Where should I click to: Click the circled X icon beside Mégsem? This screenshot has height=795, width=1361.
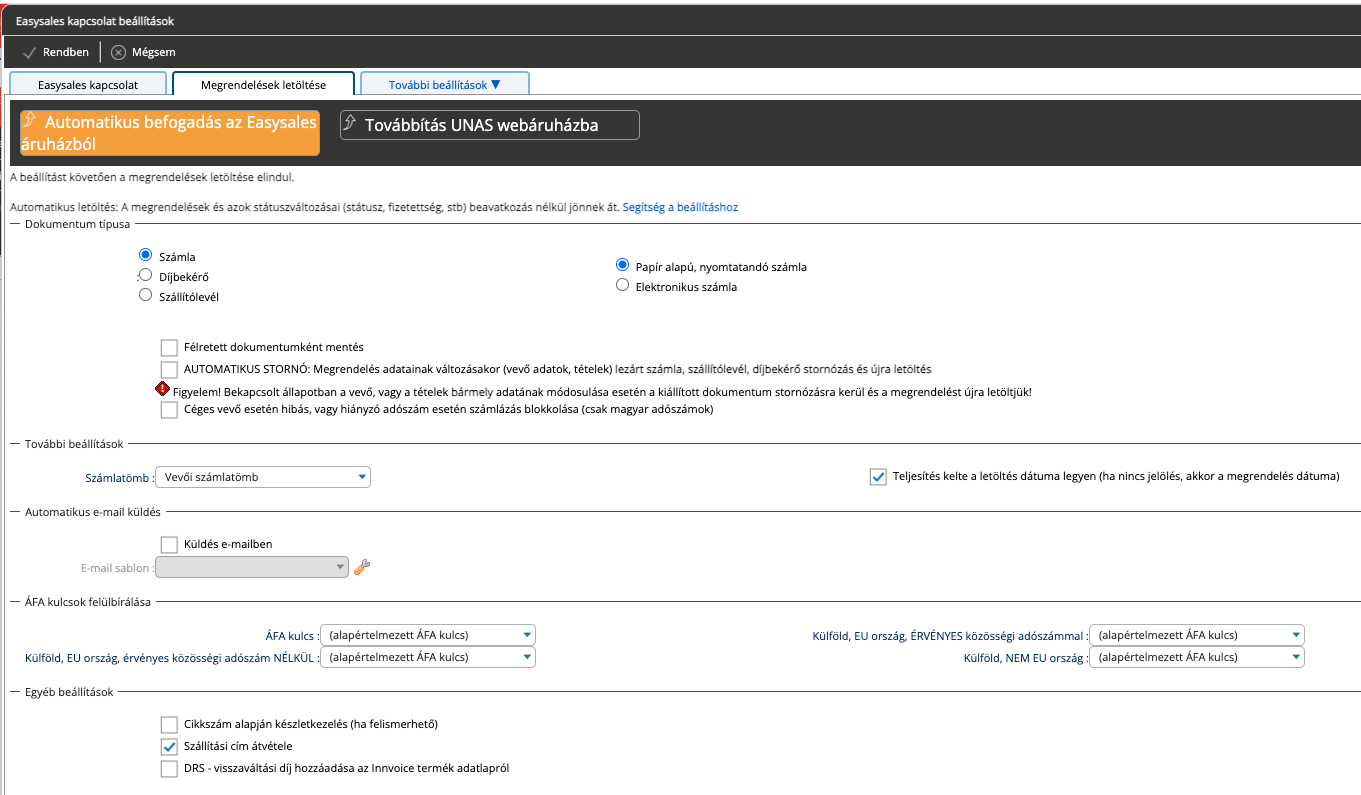click(118, 52)
